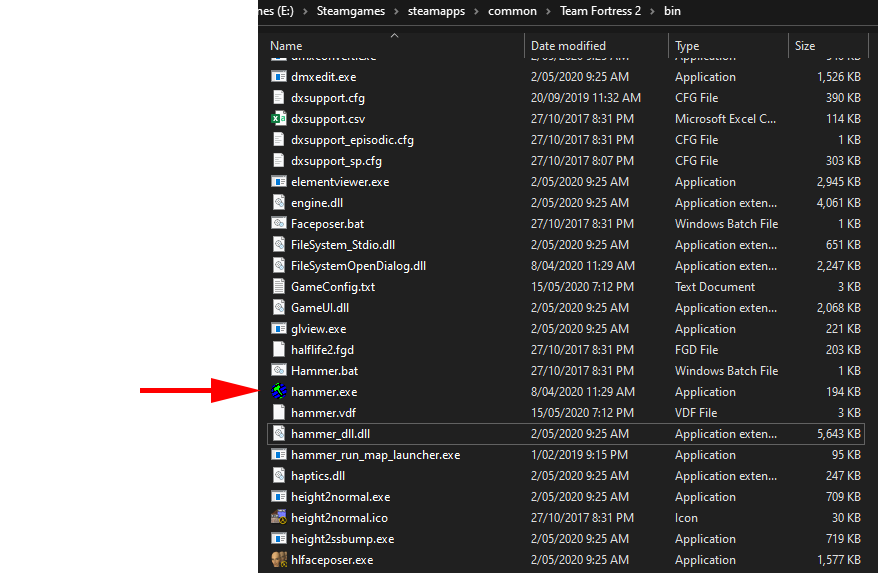Click the engine.dll file icon
Screen dimensions: 878x573
tap(279, 203)
